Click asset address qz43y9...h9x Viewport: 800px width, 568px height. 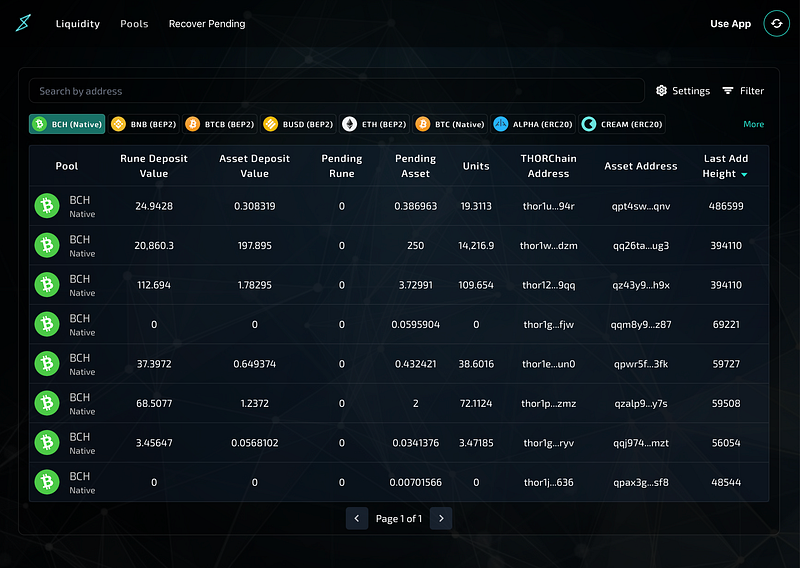coord(641,285)
